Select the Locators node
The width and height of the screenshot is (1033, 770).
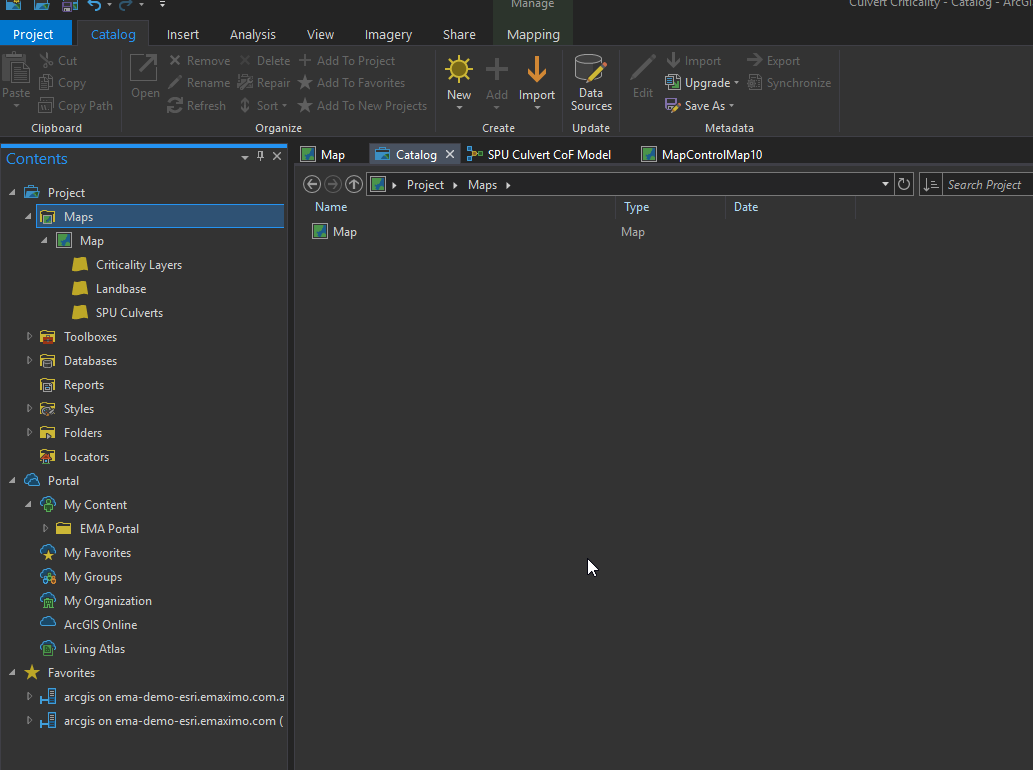click(86, 457)
